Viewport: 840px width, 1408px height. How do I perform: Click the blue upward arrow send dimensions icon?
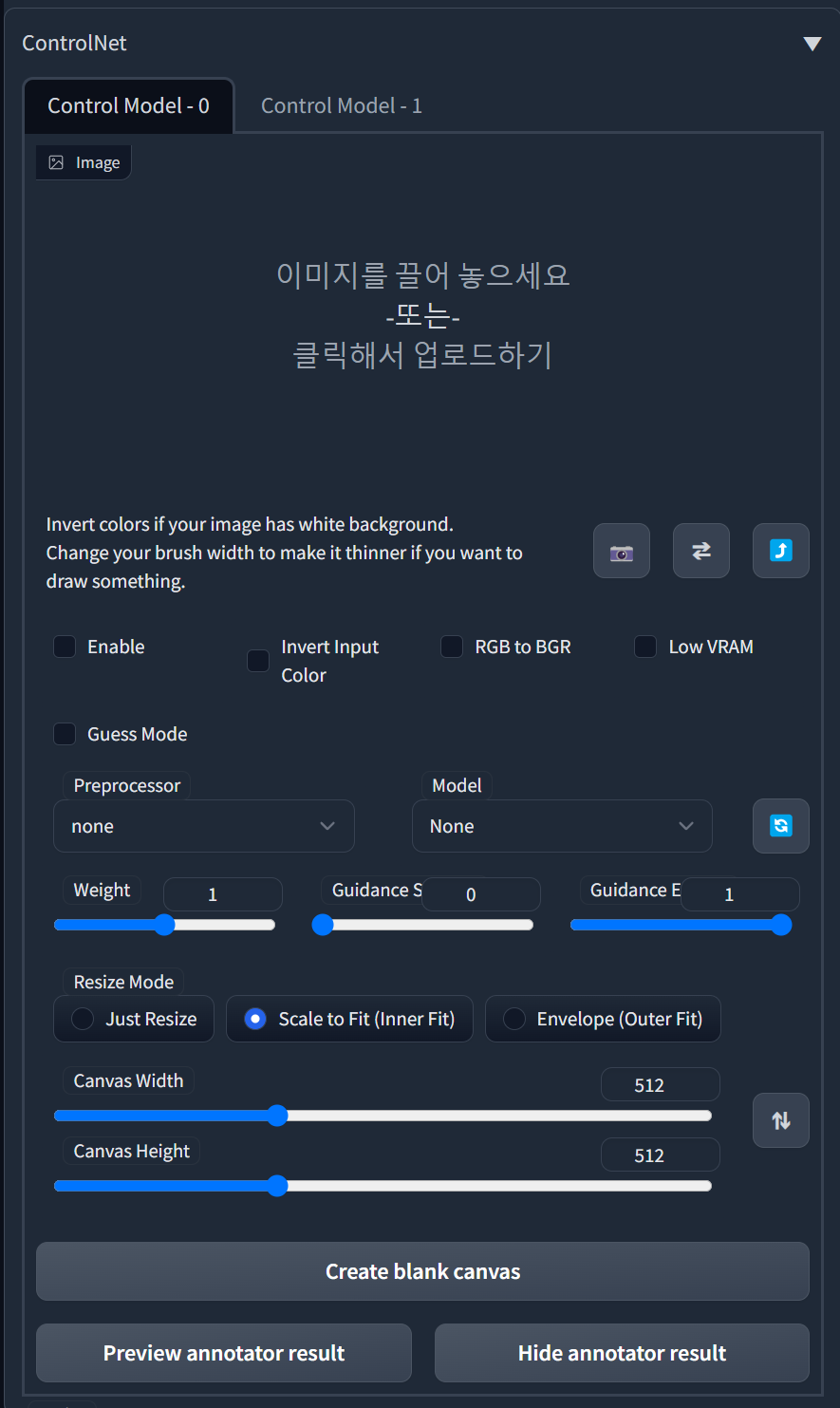pos(781,551)
